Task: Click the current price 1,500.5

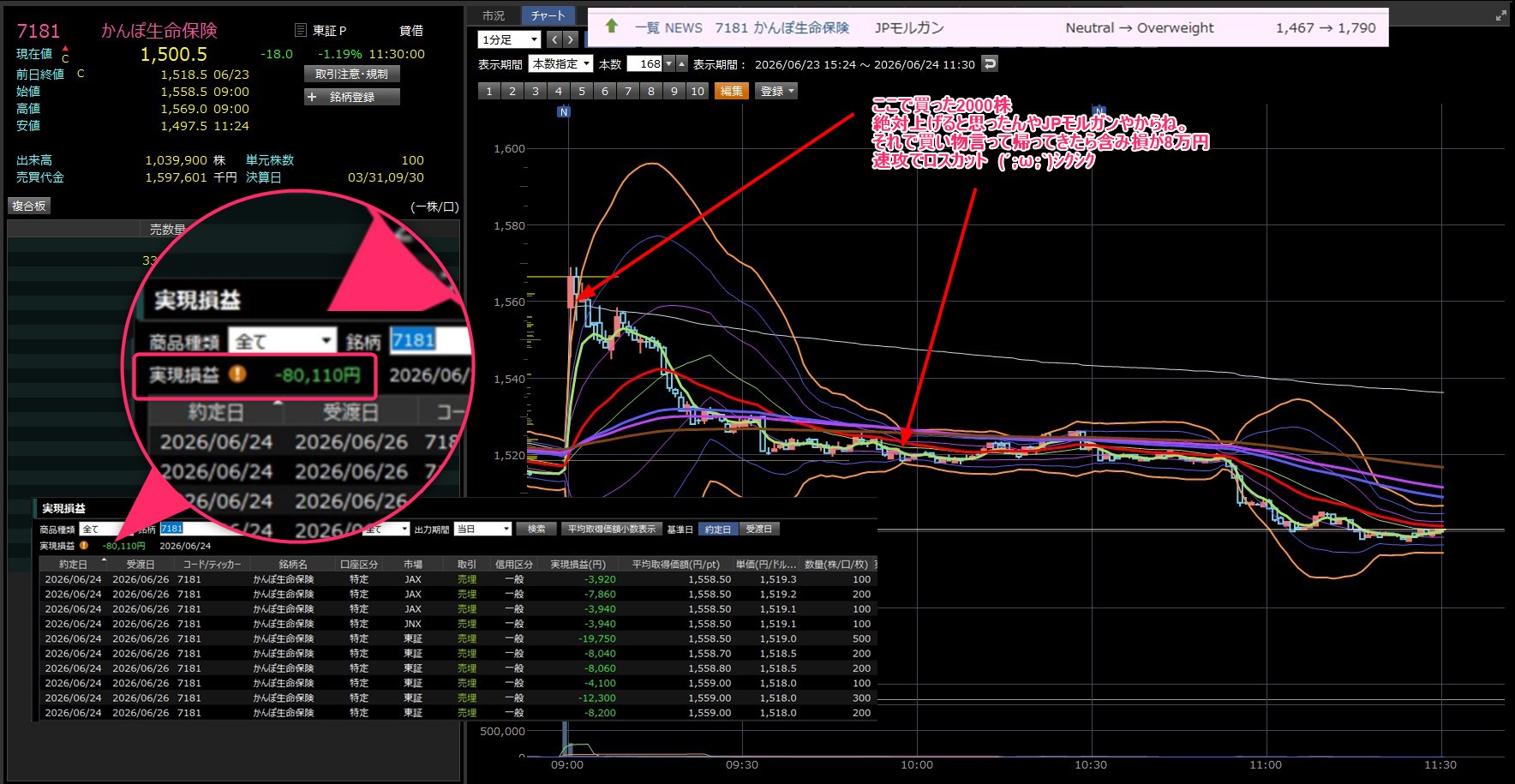Action: pyautogui.click(x=174, y=54)
